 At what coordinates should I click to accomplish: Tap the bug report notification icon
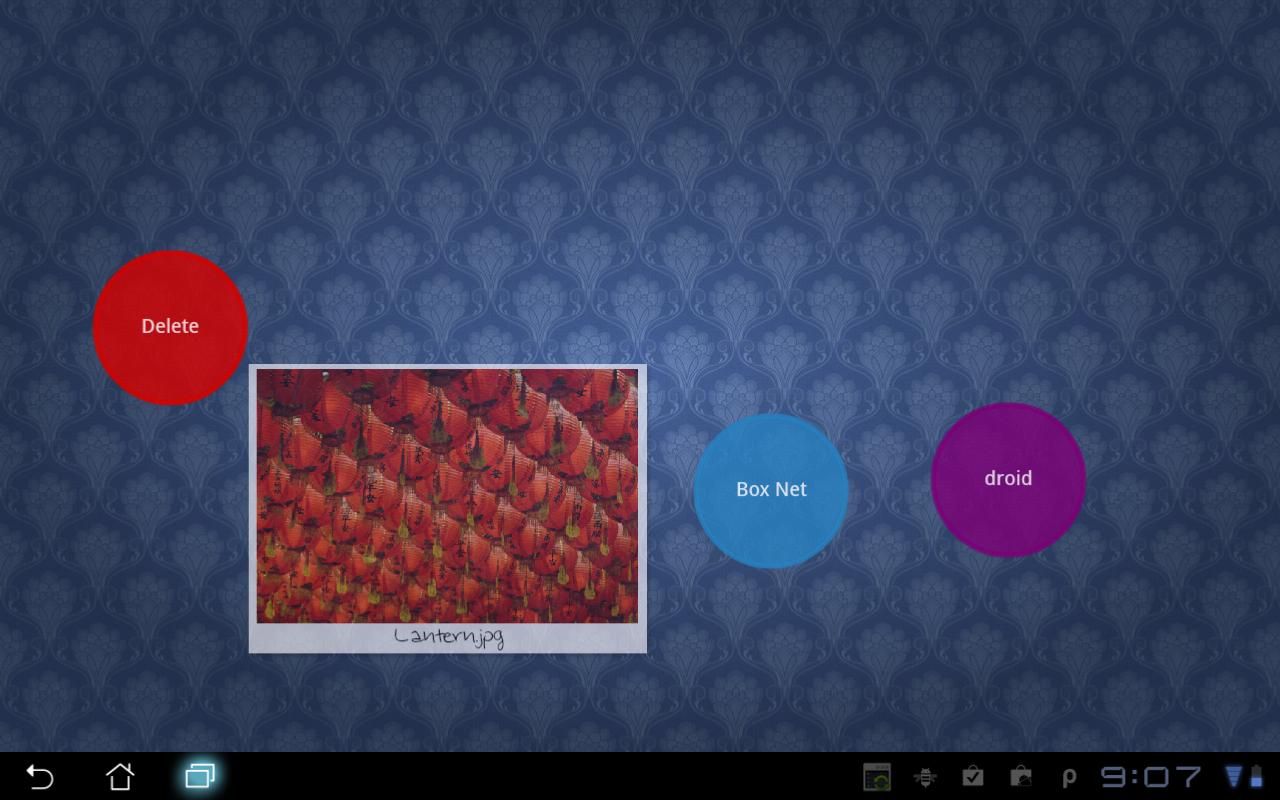pos(925,776)
